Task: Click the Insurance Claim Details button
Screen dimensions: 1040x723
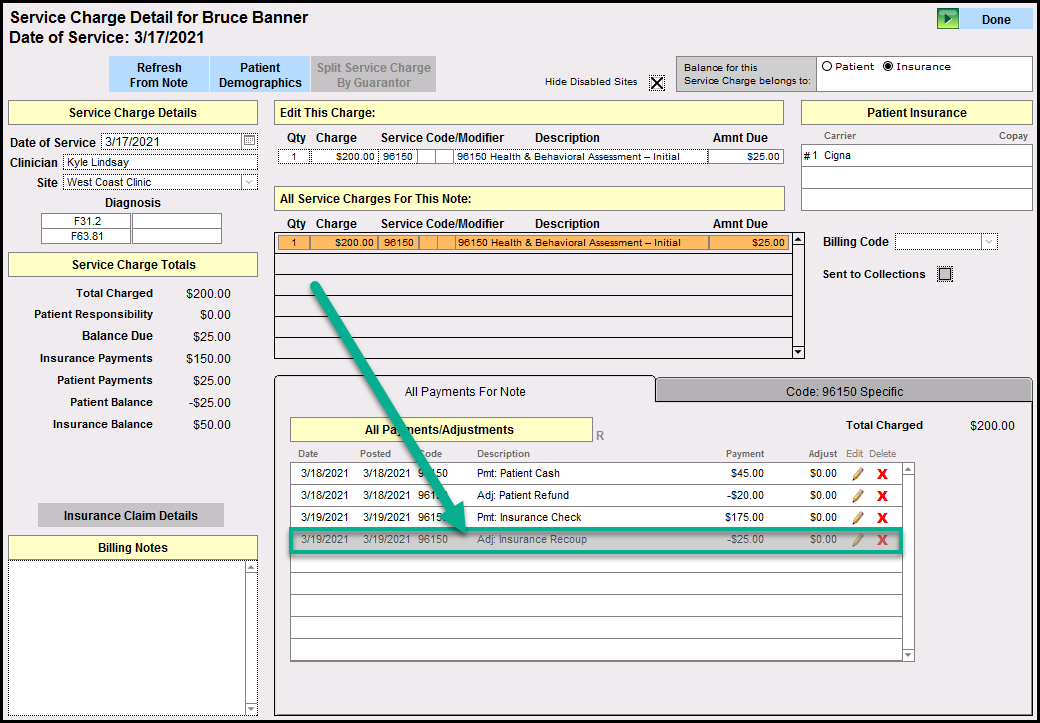Action: (x=131, y=516)
